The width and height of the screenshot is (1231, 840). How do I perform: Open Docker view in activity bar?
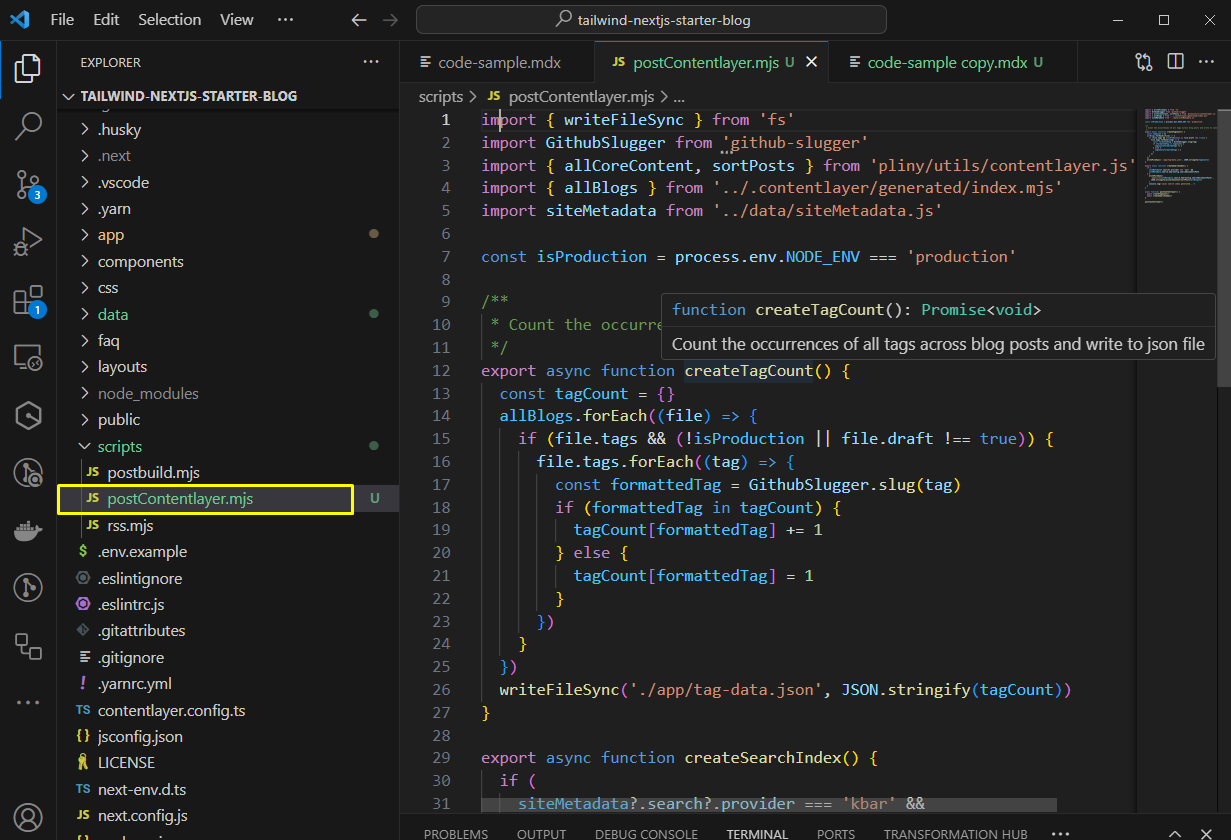pyautogui.click(x=28, y=530)
